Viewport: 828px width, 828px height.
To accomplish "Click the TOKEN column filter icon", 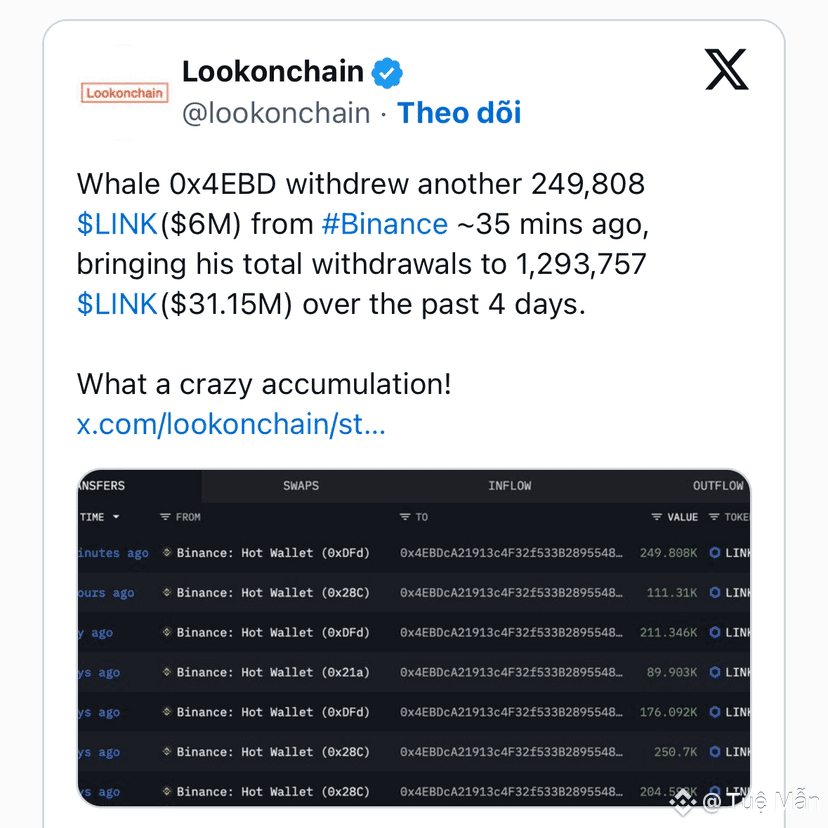I will point(714,517).
